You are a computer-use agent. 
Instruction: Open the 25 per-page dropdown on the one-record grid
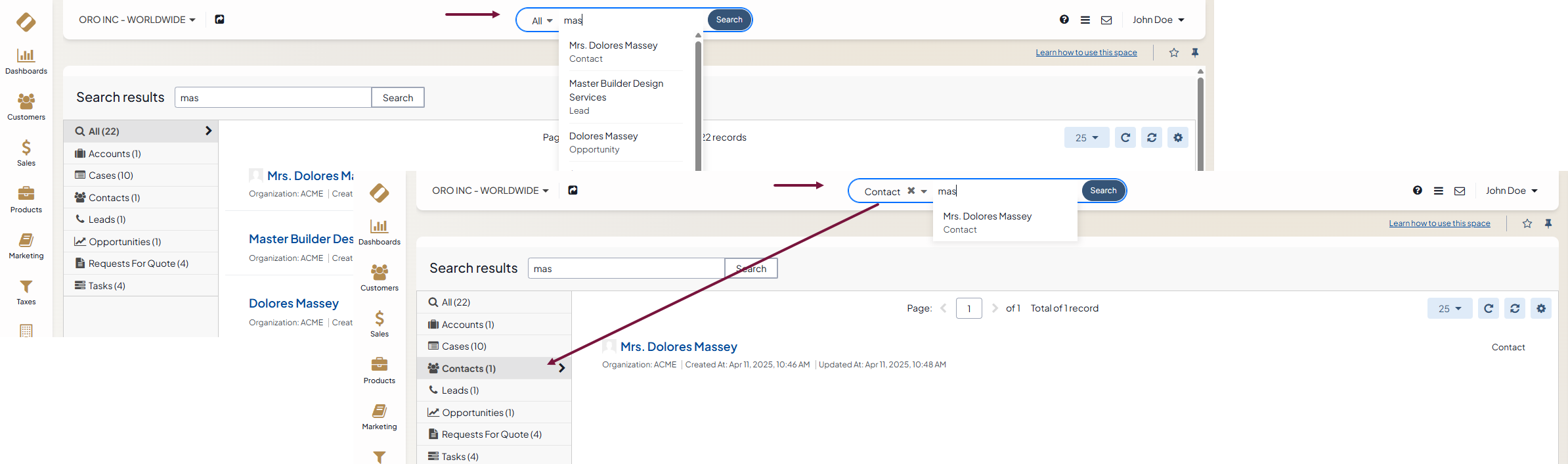click(x=1449, y=308)
